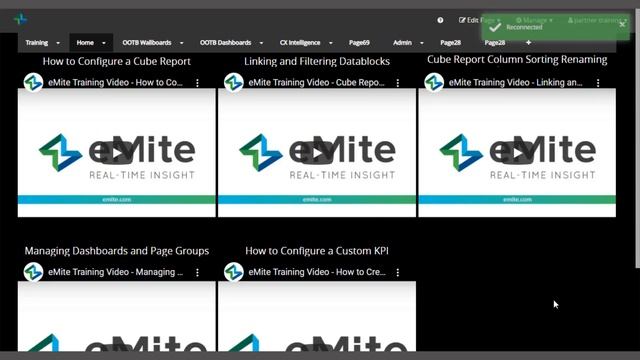Dismiss the Reconnected notification

point(622,24)
